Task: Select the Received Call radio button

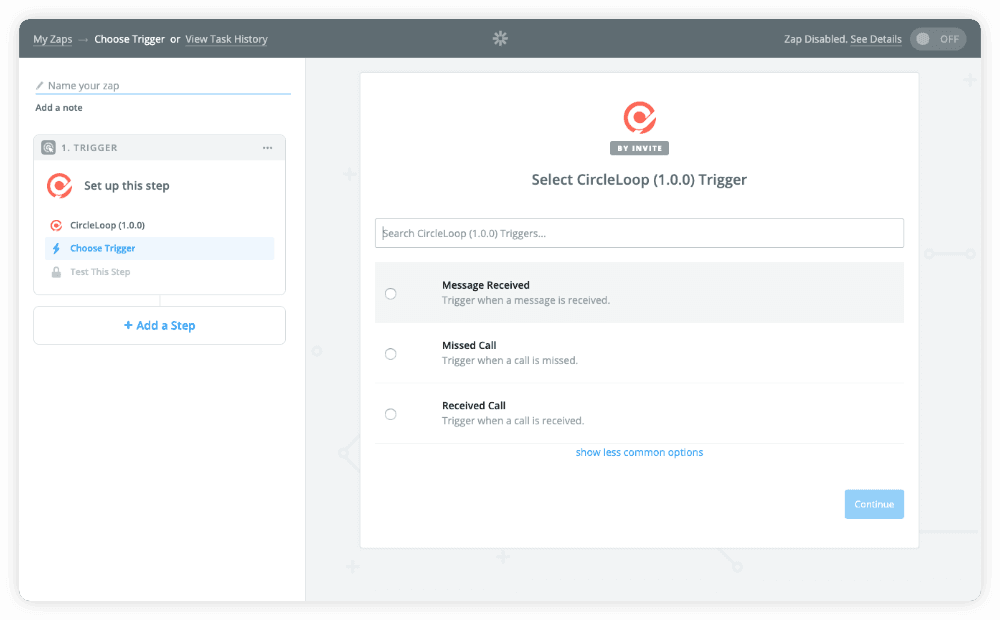Action: pos(390,414)
